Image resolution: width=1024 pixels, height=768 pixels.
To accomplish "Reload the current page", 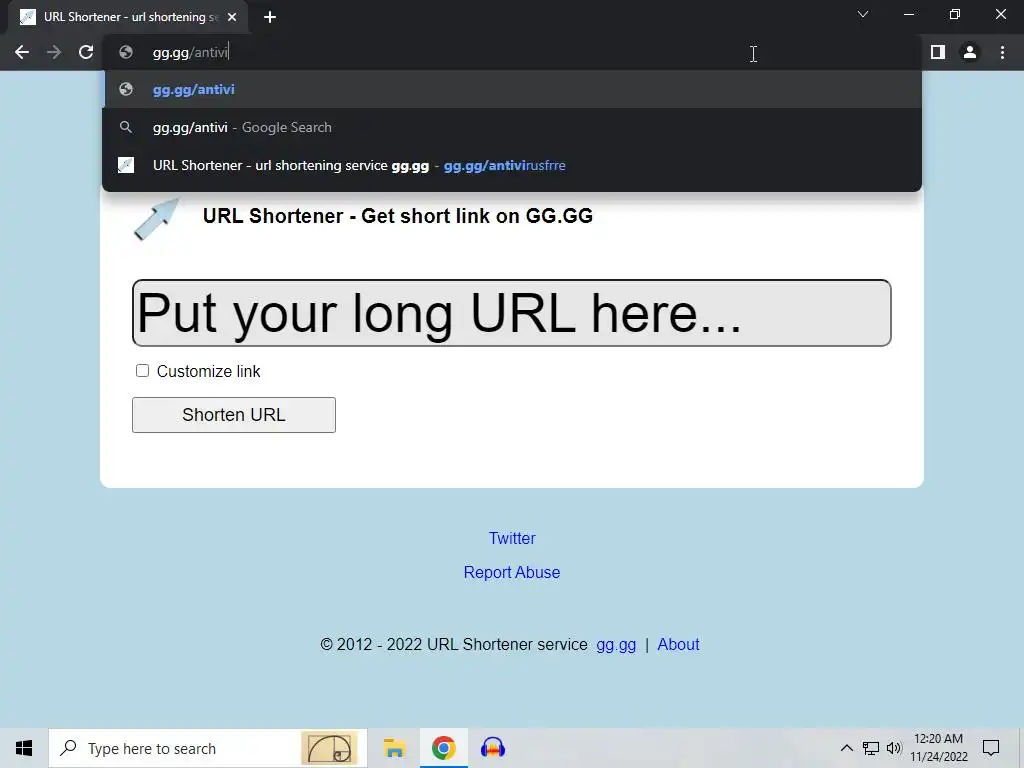I will click(x=86, y=52).
